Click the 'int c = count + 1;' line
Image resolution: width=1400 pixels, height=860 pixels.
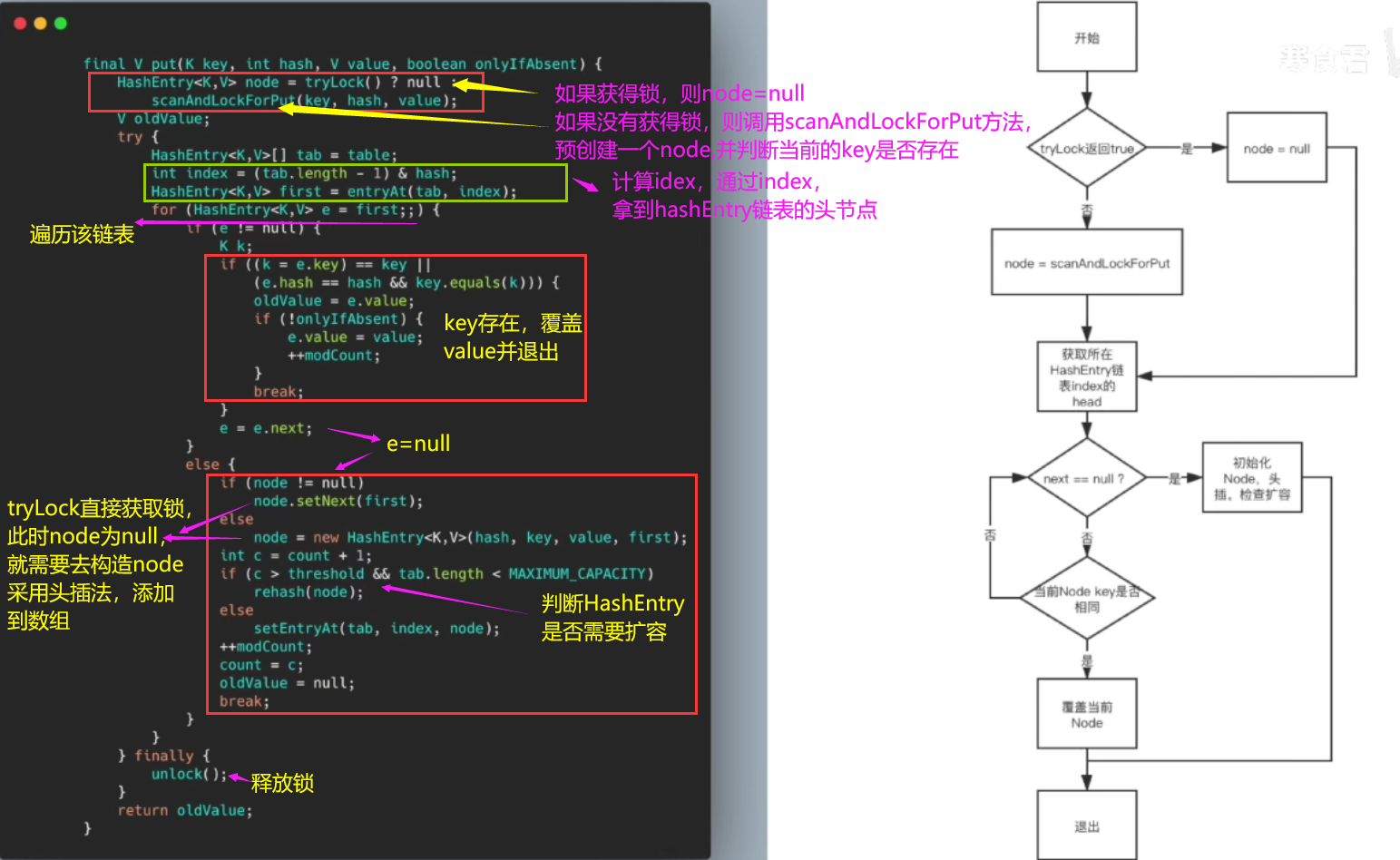296,555
